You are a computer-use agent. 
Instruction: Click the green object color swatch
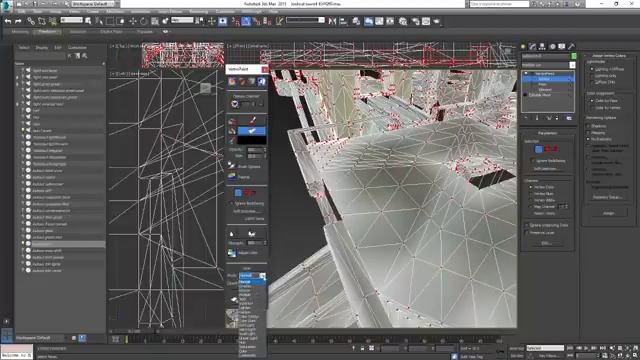(573, 56)
